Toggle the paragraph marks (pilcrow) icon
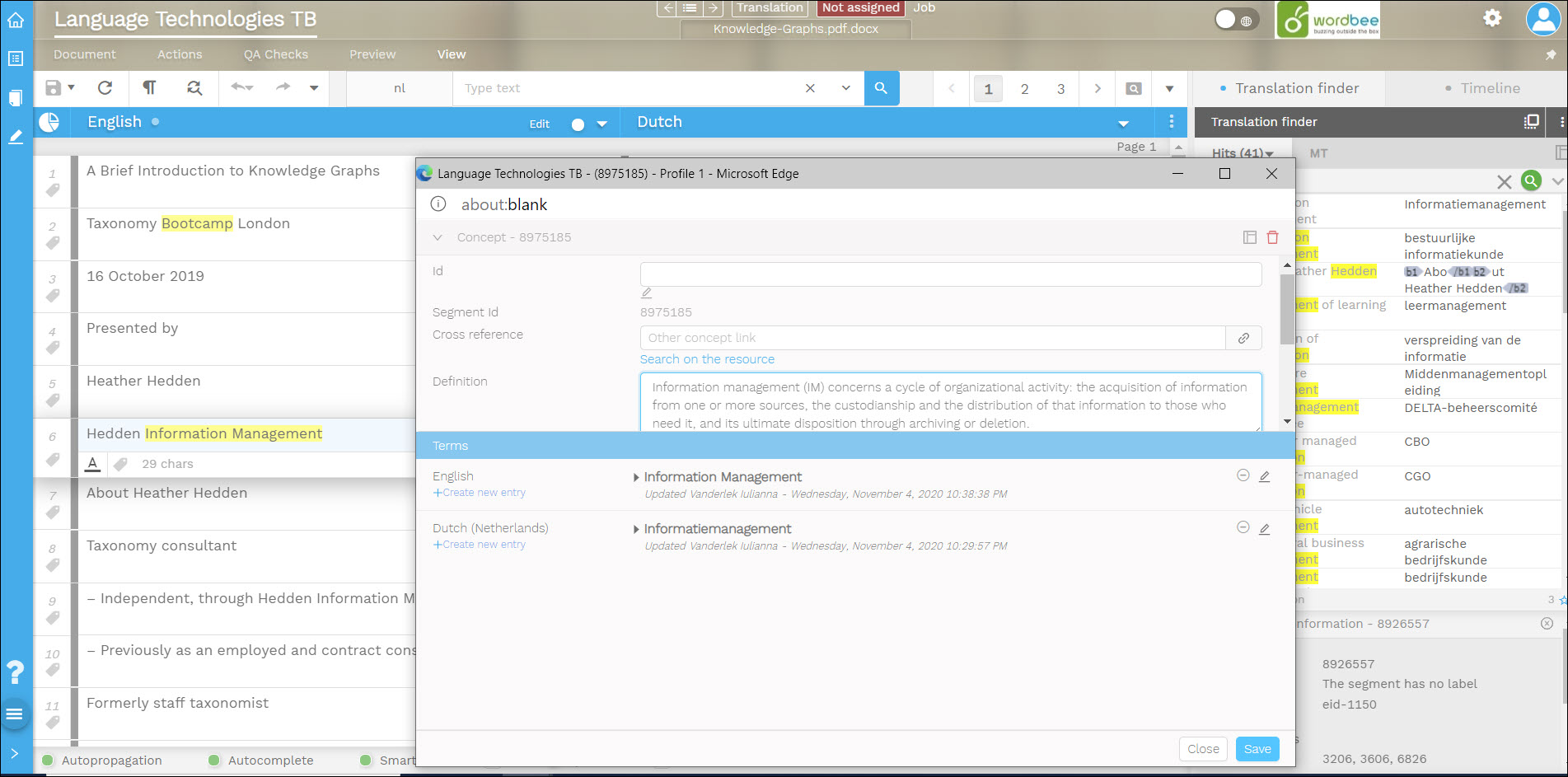1568x777 pixels. click(x=149, y=88)
